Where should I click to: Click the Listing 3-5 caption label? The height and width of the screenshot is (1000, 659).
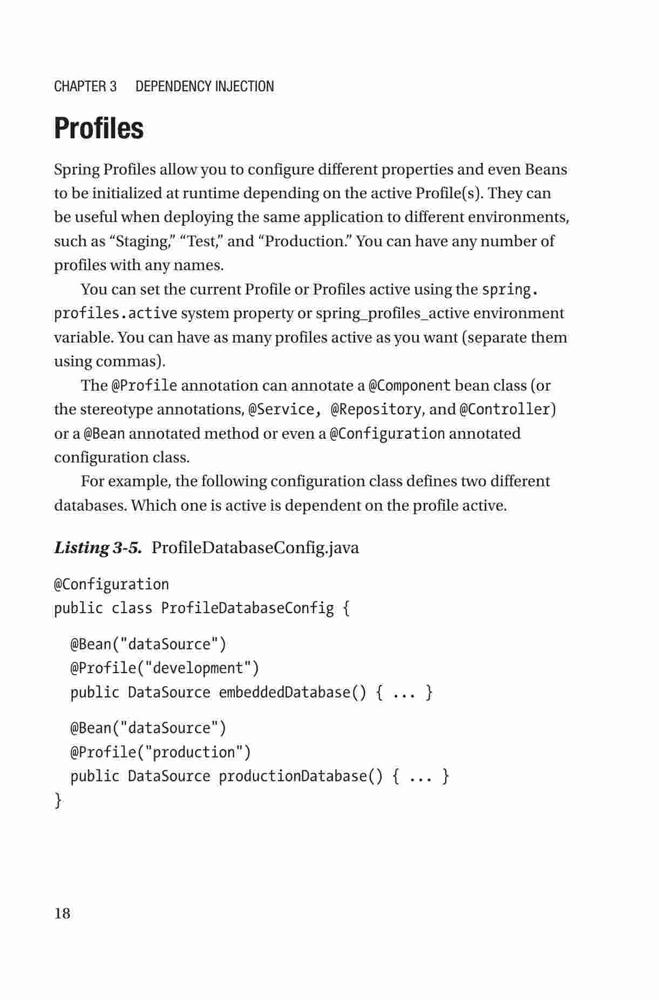[x=98, y=548]
